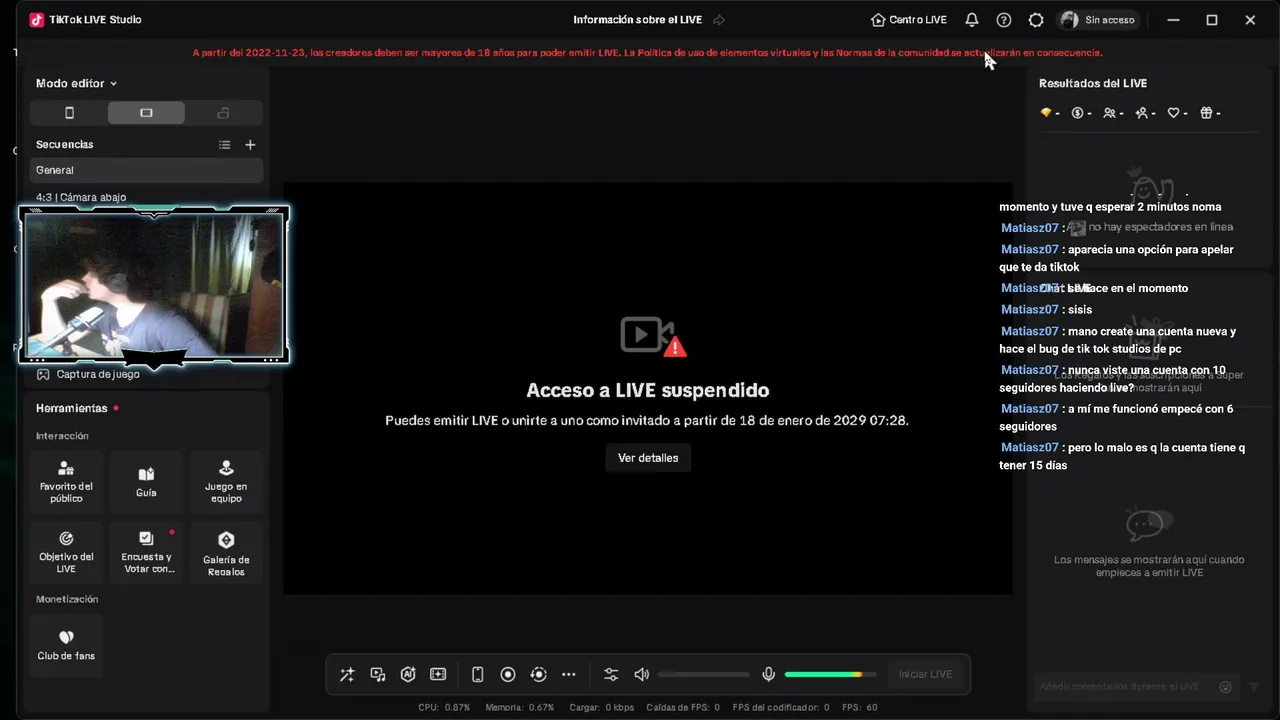Adjust the speaker volume slider
Viewport: 1280px width, 720px height.
click(x=703, y=674)
